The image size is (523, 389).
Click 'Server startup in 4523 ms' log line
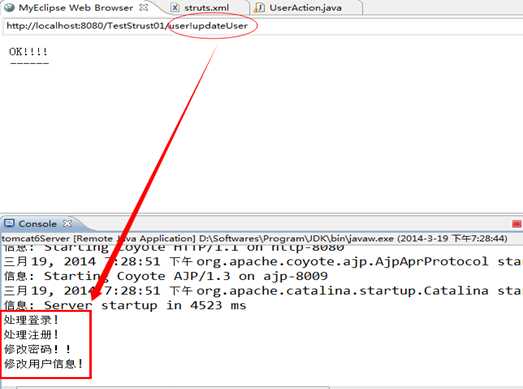click(x=125, y=305)
